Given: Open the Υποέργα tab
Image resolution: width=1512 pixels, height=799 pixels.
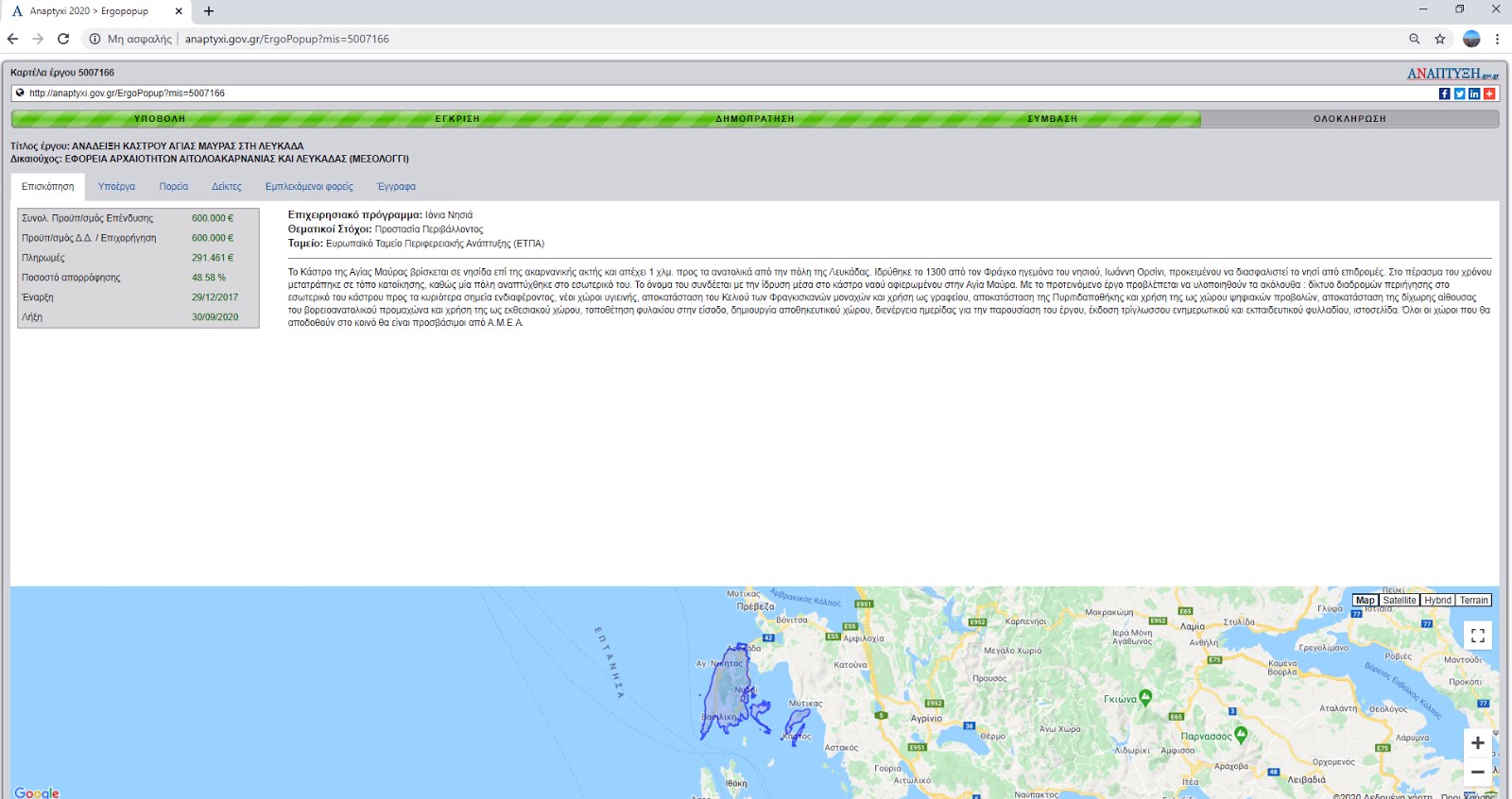Looking at the screenshot, I should (x=116, y=187).
